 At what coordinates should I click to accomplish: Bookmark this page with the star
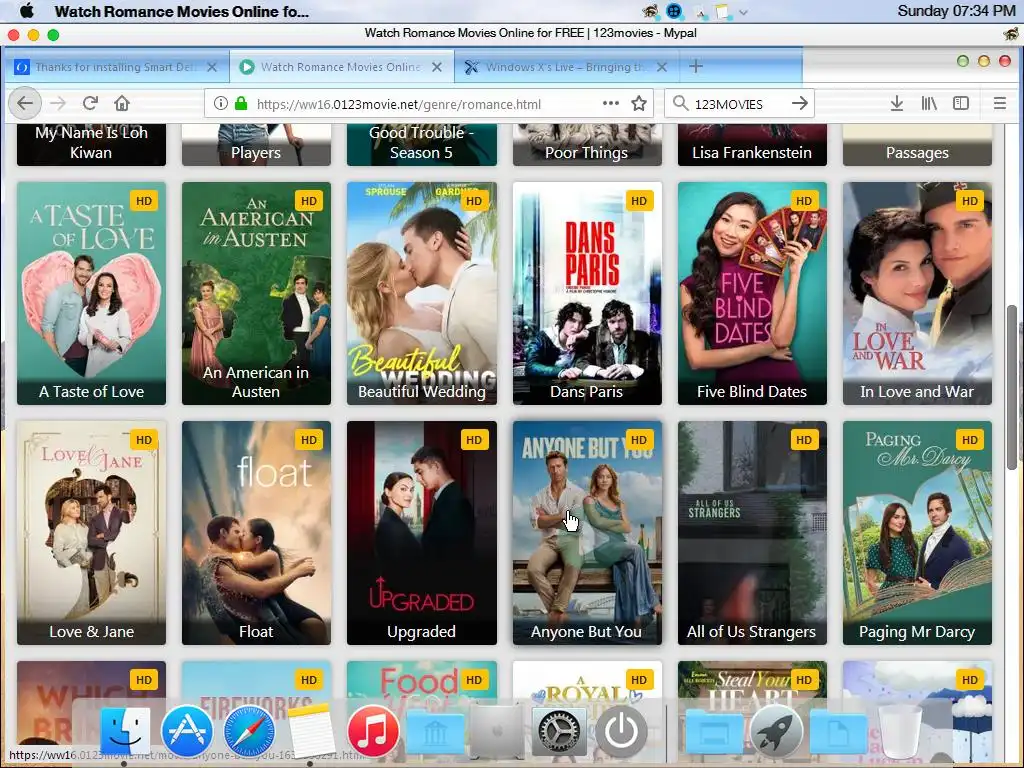click(x=639, y=103)
